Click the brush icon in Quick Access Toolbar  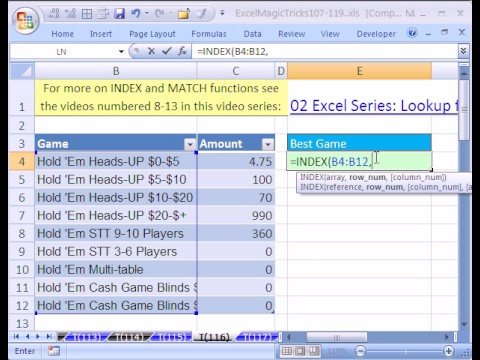[x=202, y=14]
